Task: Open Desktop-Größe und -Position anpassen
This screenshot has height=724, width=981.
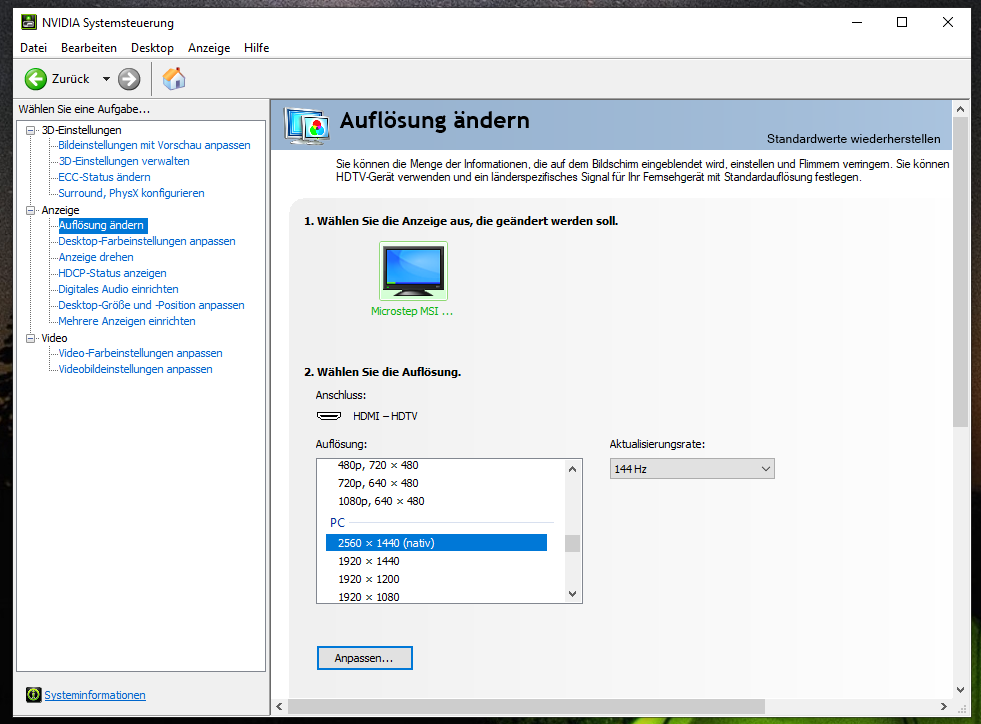Action: pyautogui.click(x=151, y=305)
